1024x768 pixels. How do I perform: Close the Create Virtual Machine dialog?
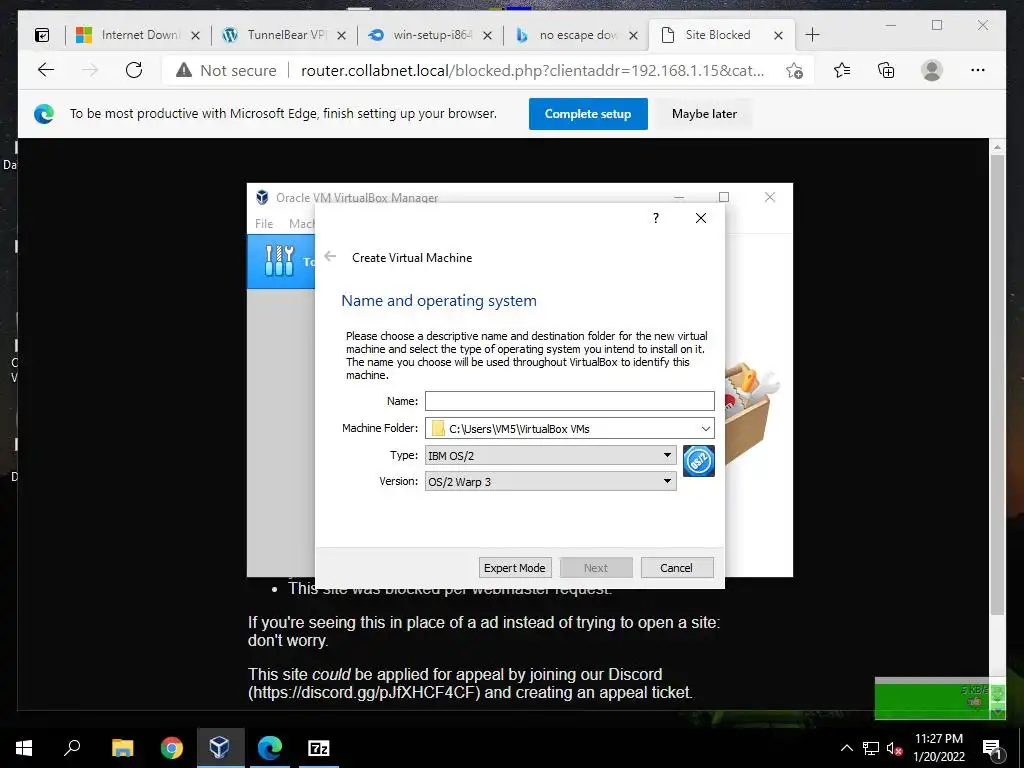coord(701,218)
